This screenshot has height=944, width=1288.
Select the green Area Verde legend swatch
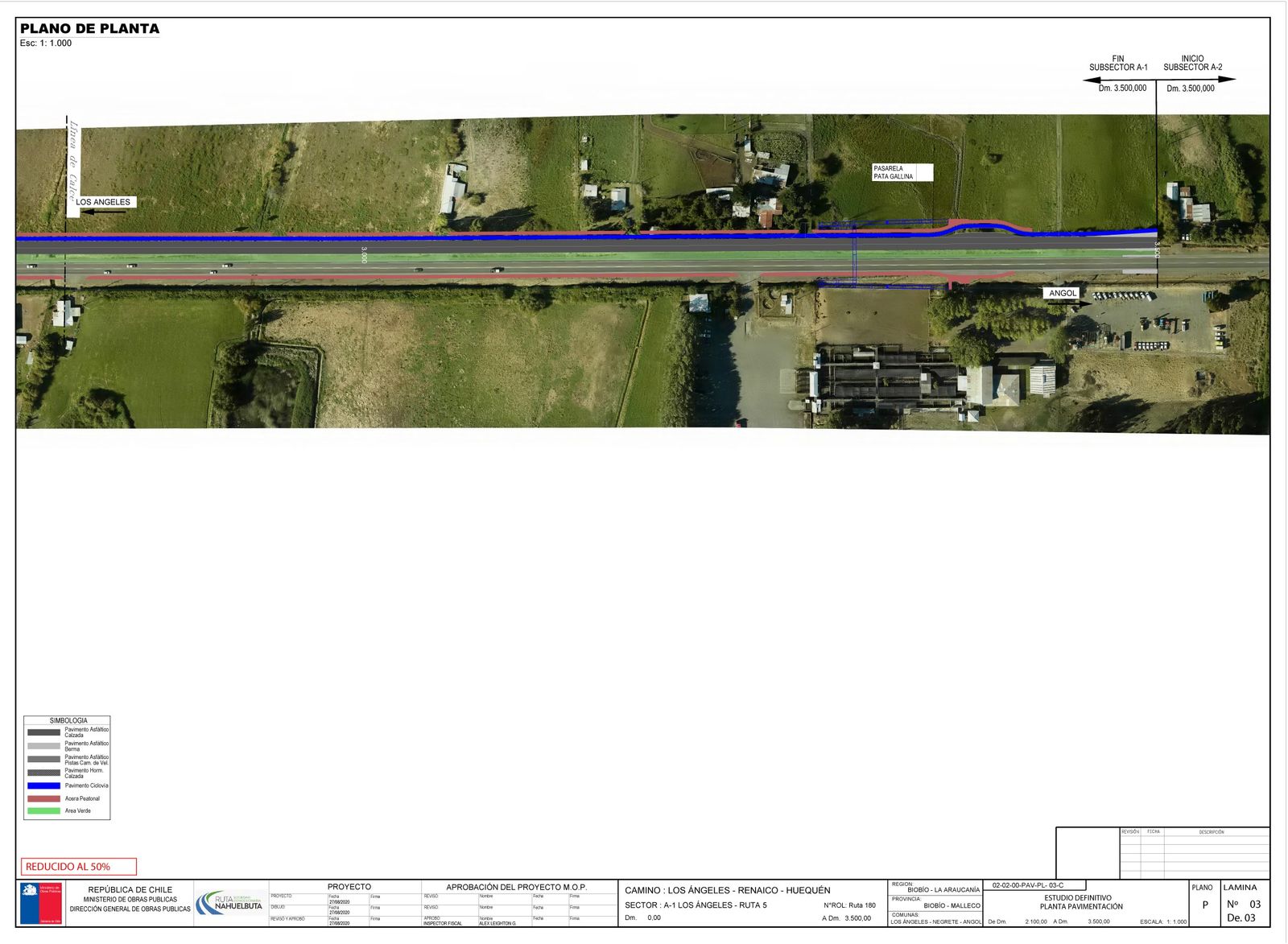43,810
